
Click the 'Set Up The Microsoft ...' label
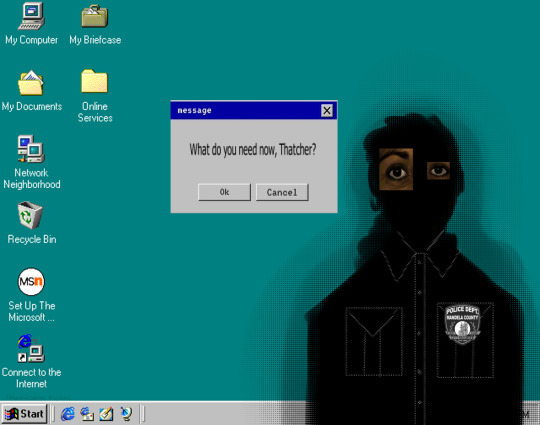click(32, 311)
